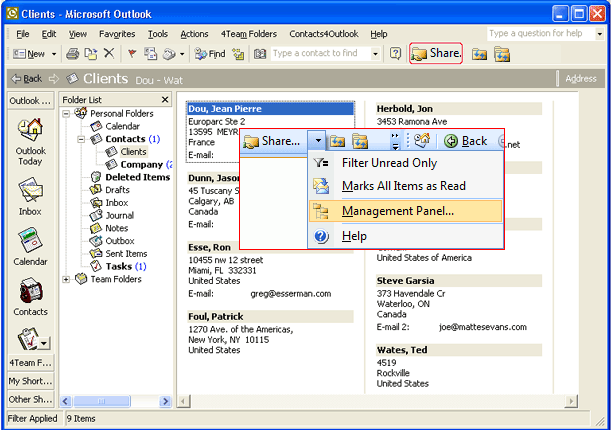611x430 pixels.
Task: Click Filter Unread Only menu item
Action: [406, 163]
